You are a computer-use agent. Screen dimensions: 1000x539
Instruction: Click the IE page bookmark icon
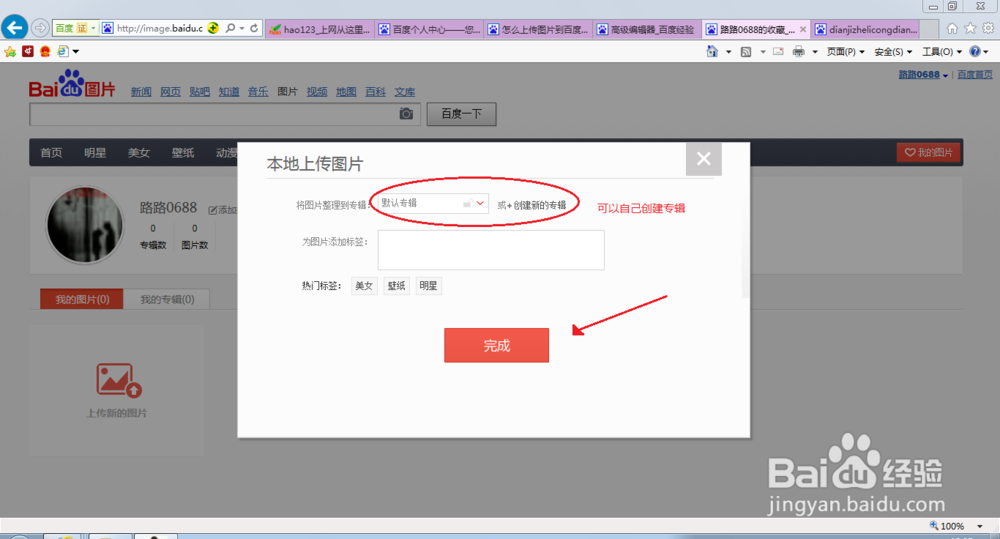click(x=62, y=51)
